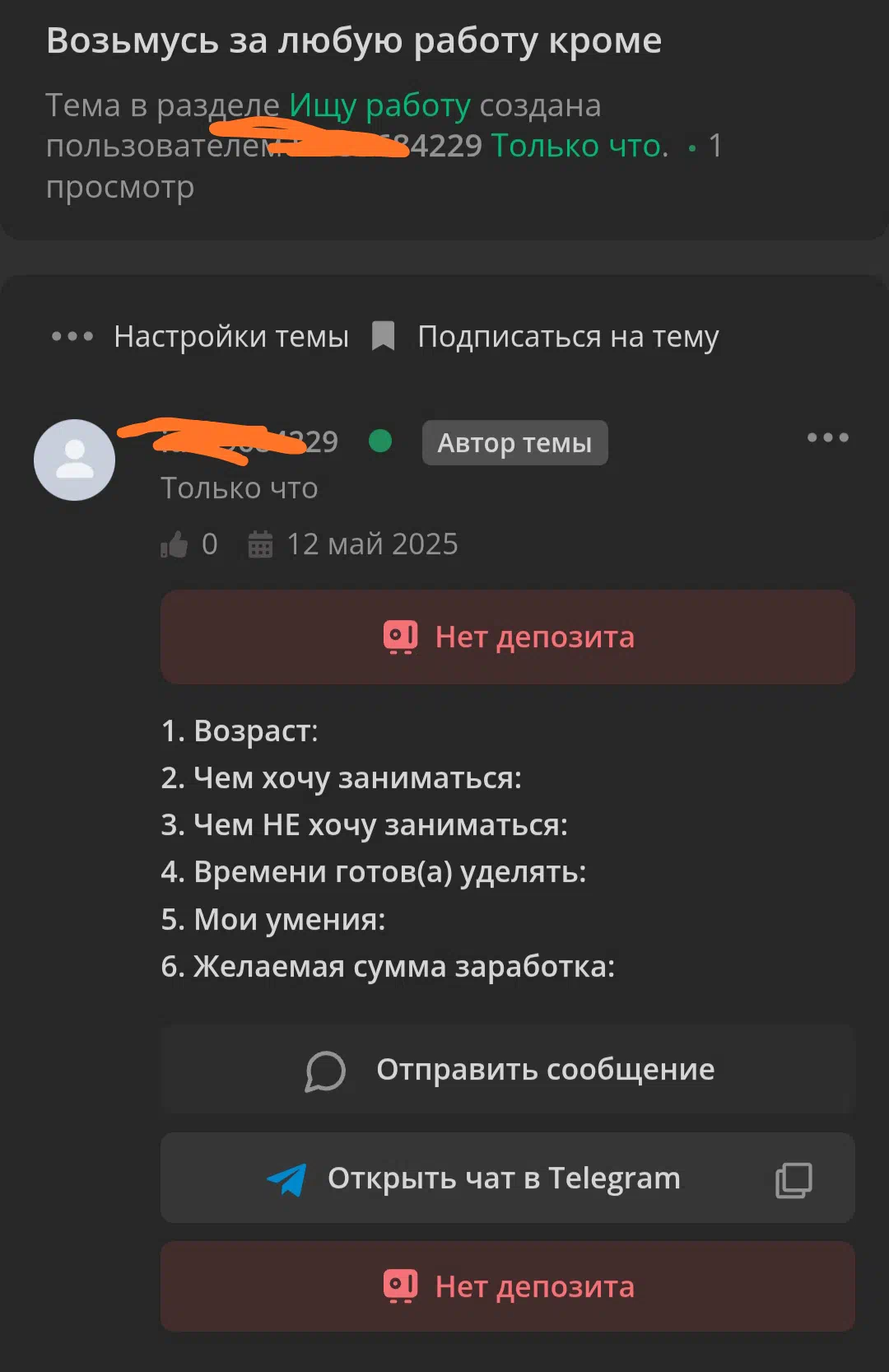Click the chat bubble message icon
The height and width of the screenshot is (1372, 889).
[x=325, y=1071]
